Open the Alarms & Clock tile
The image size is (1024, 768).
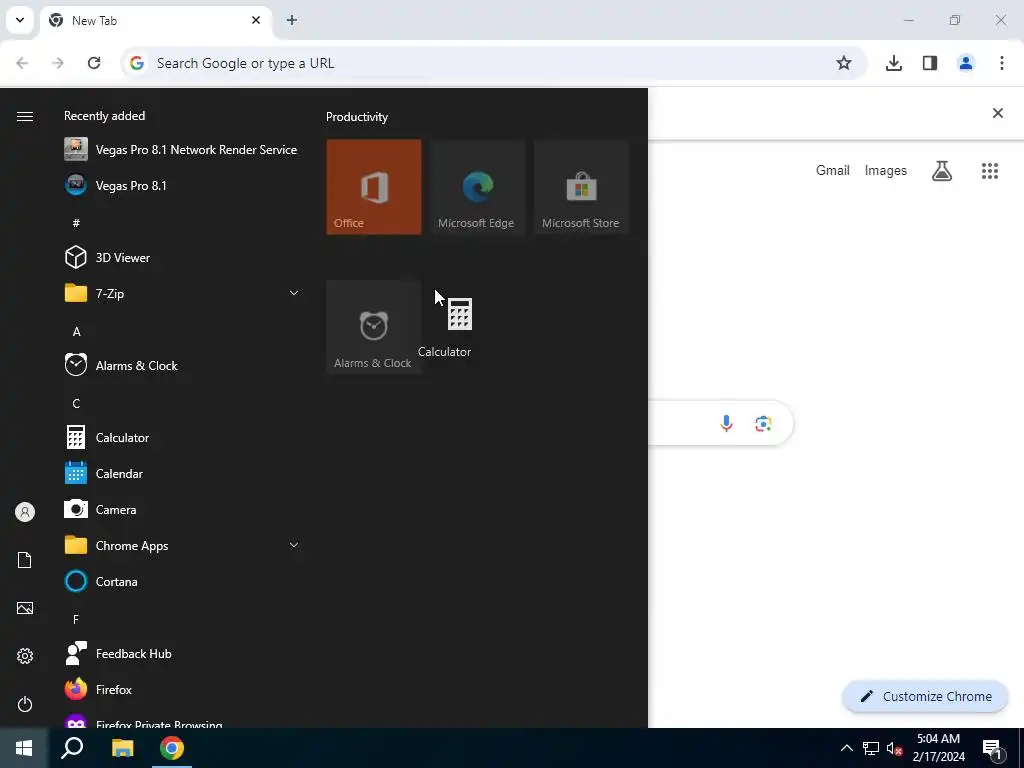coord(374,327)
